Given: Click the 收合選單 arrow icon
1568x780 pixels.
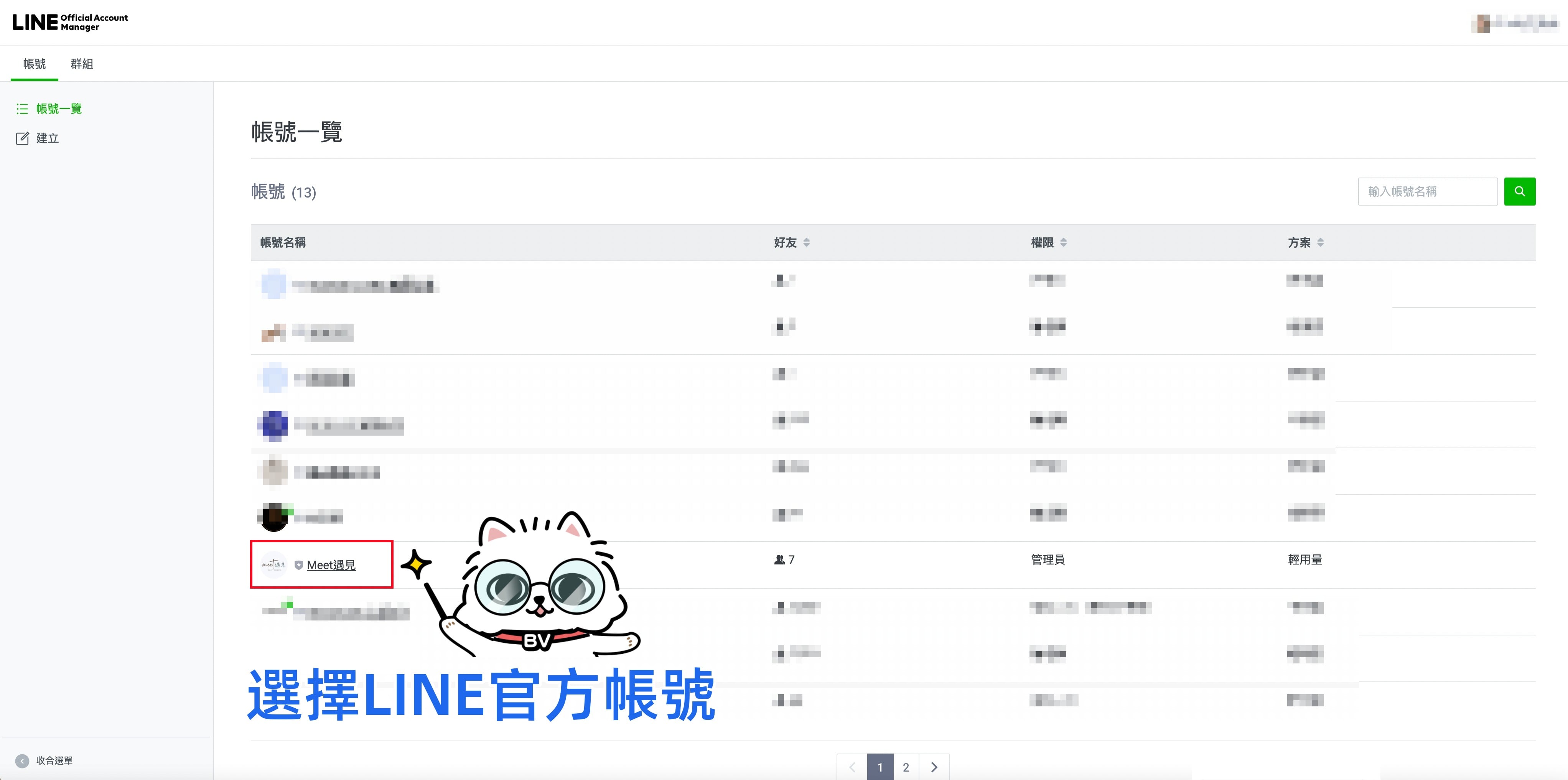Looking at the screenshot, I should tap(22, 760).
